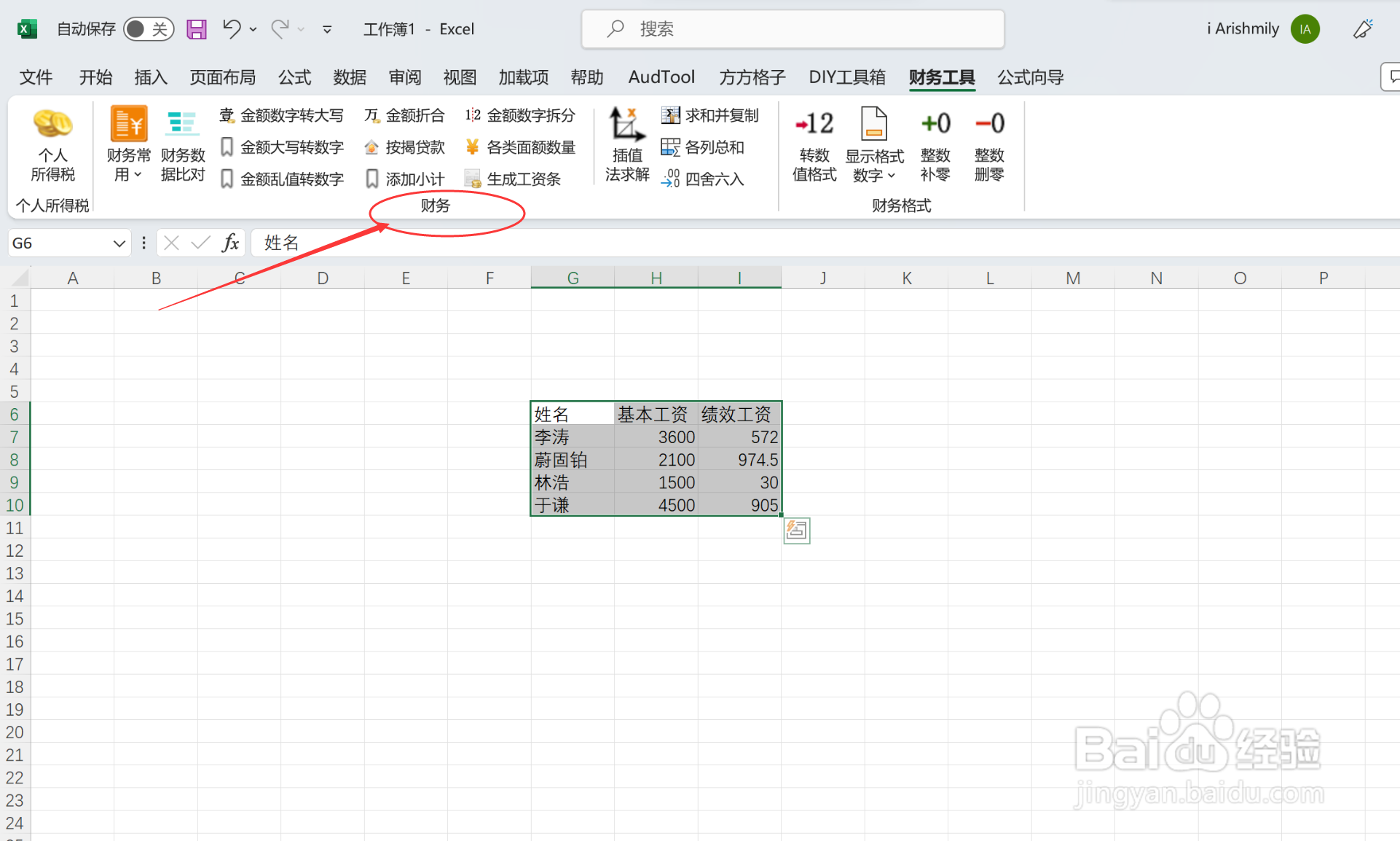Image resolution: width=1400 pixels, height=841 pixels.
Task: Select 金额折合 tool
Action: pyautogui.click(x=404, y=115)
